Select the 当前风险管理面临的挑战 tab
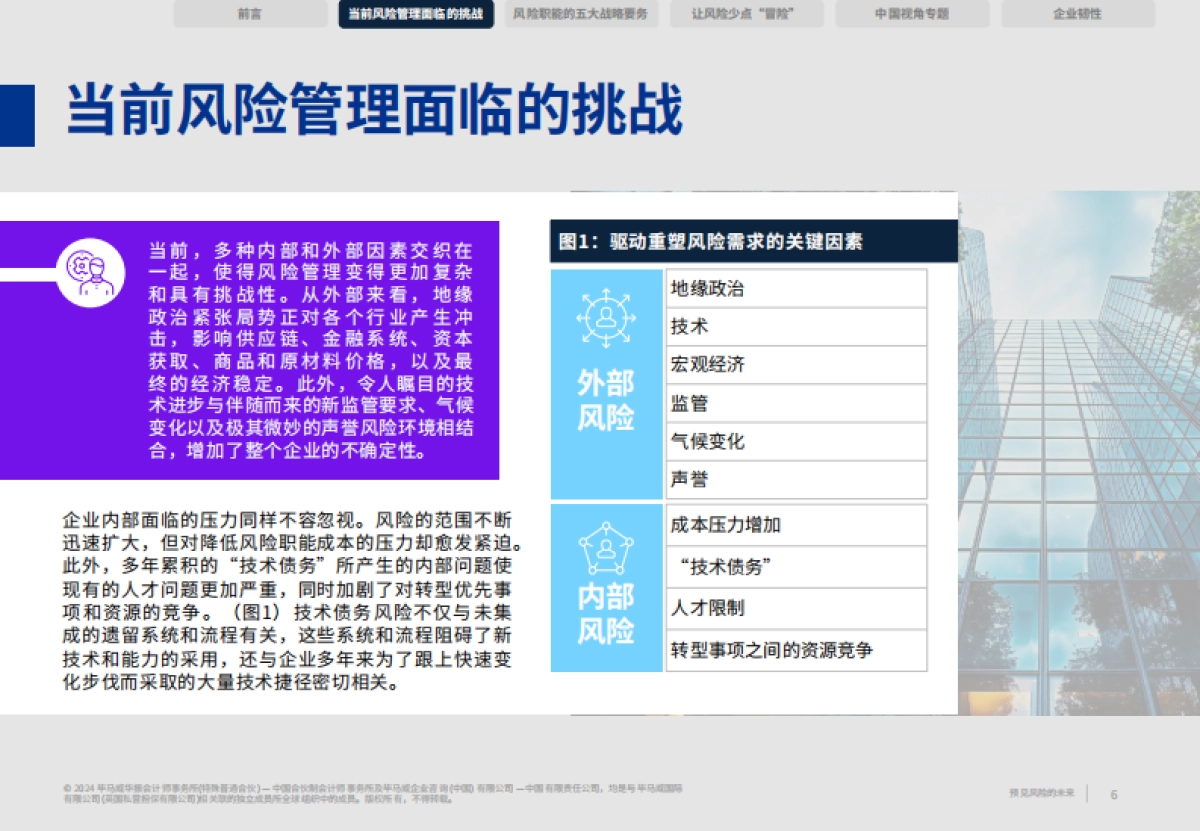 pyautogui.click(x=416, y=14)
